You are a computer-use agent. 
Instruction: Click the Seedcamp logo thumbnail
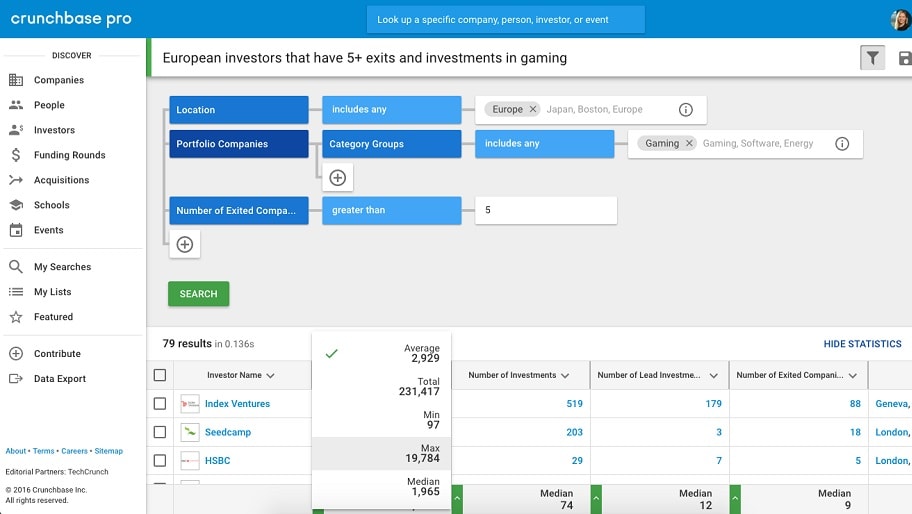point(190,432)
